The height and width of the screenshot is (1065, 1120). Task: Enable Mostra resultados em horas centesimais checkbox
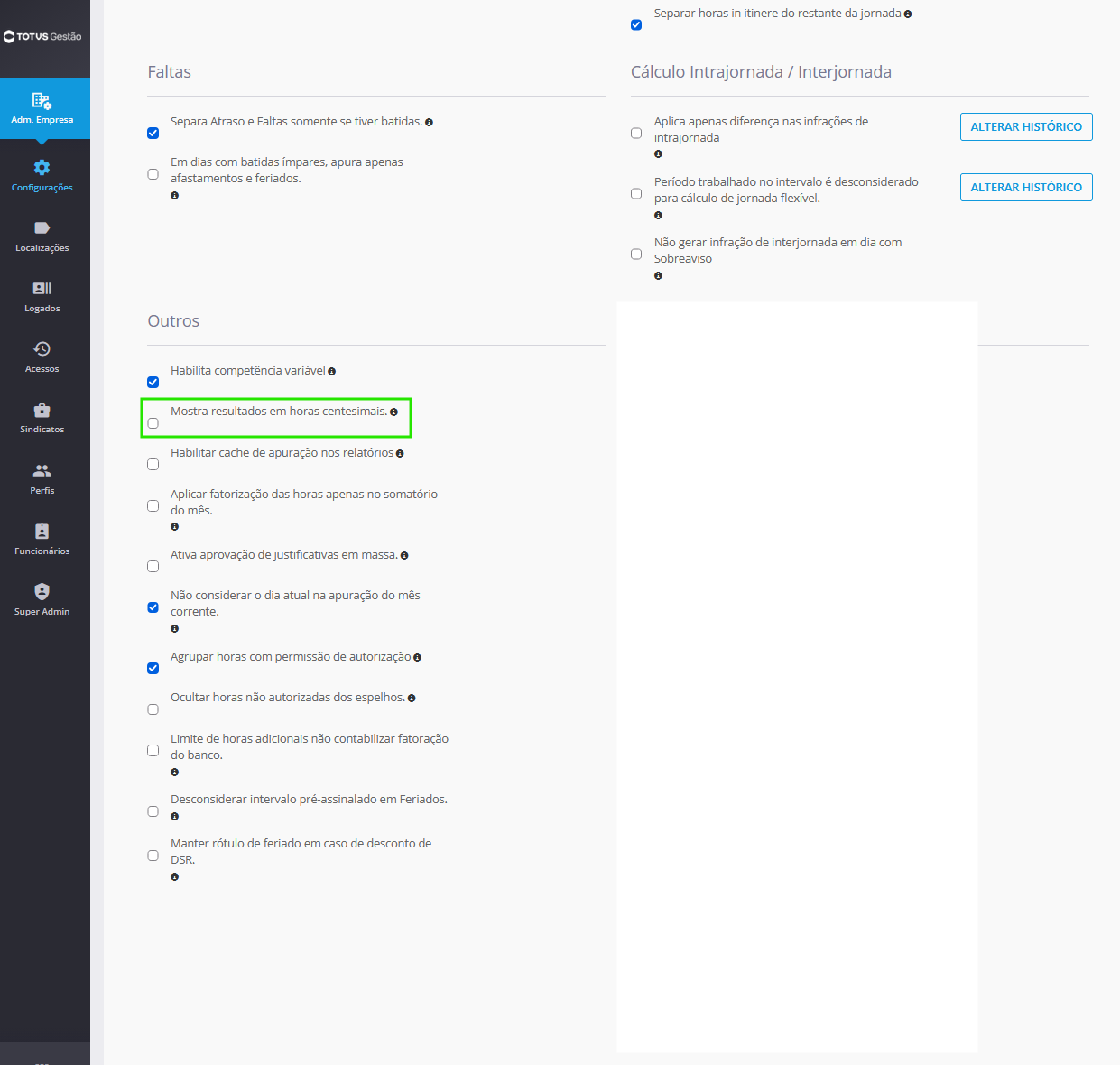(153, 423)
